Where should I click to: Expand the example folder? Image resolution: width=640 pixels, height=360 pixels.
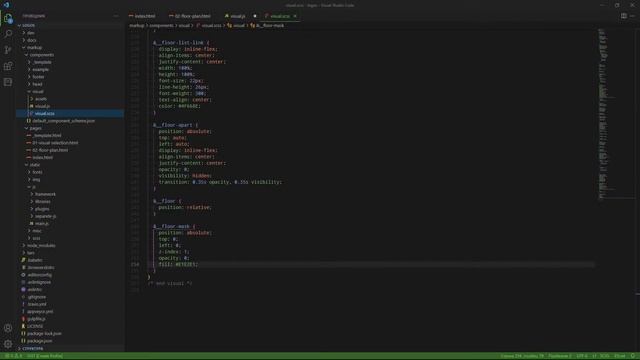tap(40, 70)
